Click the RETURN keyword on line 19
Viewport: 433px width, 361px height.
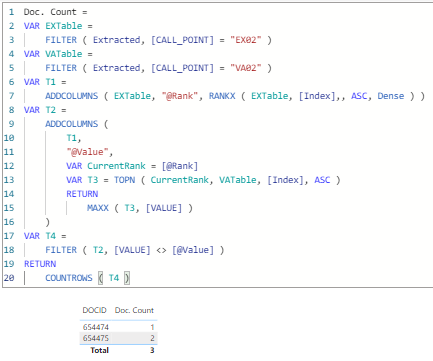click(x=40, y=264)
